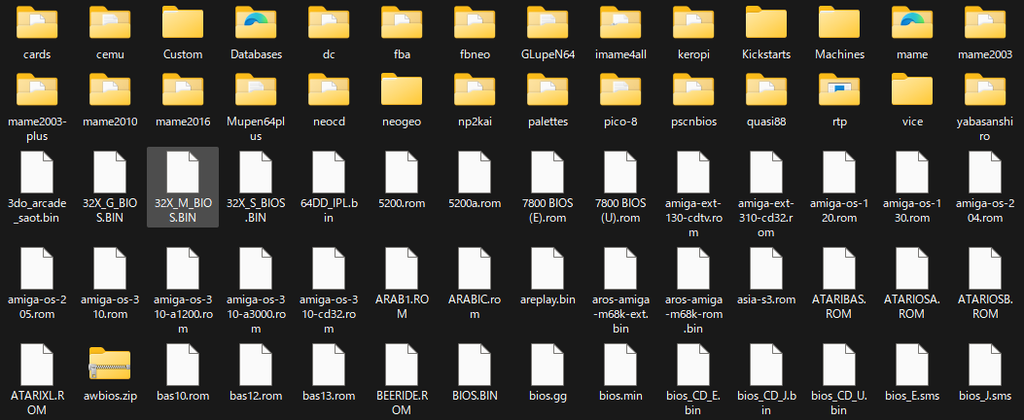Click the Custom folder

coord(183,31)
